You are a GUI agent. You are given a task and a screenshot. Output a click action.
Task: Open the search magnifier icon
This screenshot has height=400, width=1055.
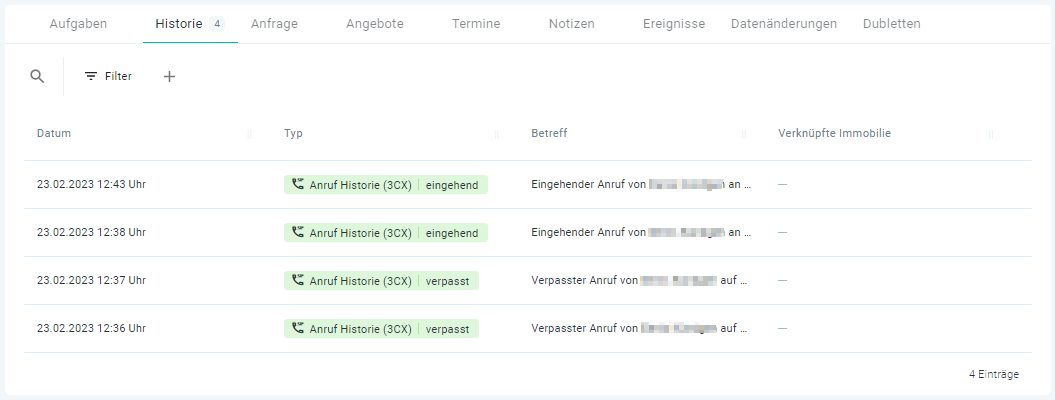[x=37, y=76]
